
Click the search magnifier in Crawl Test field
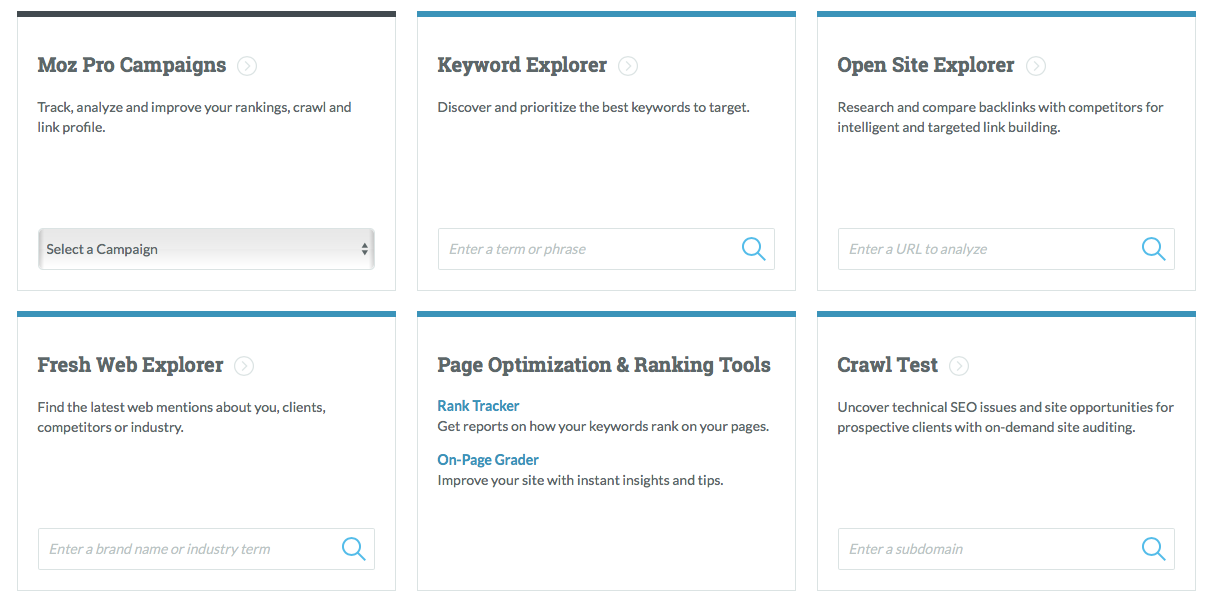1153,549
